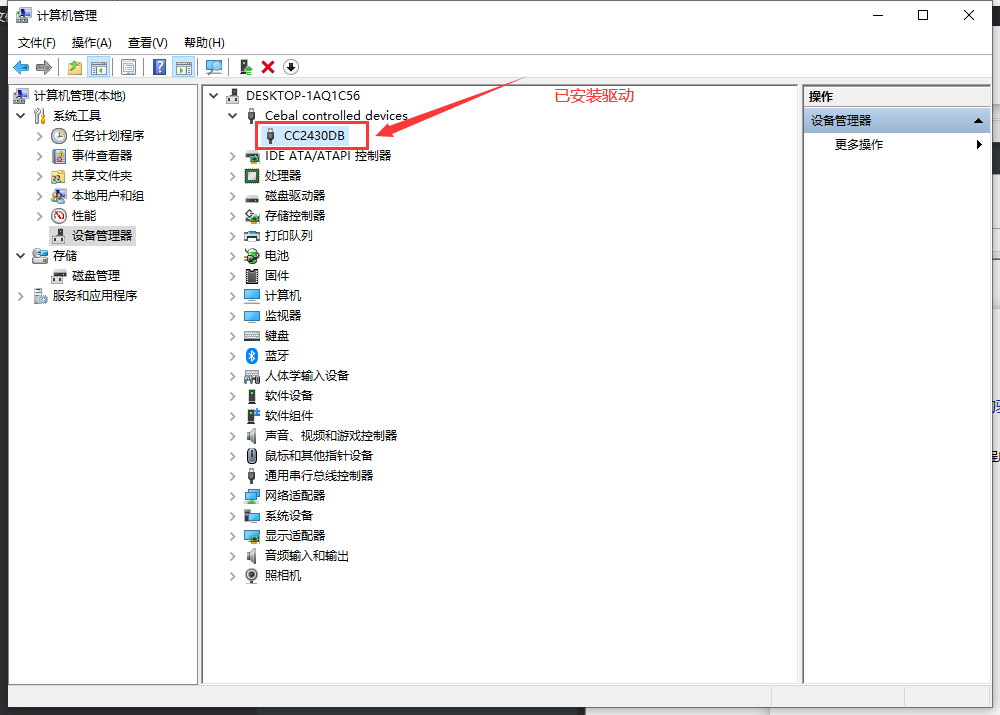Click the Forward arrow toolbar icon

(44, 67)
